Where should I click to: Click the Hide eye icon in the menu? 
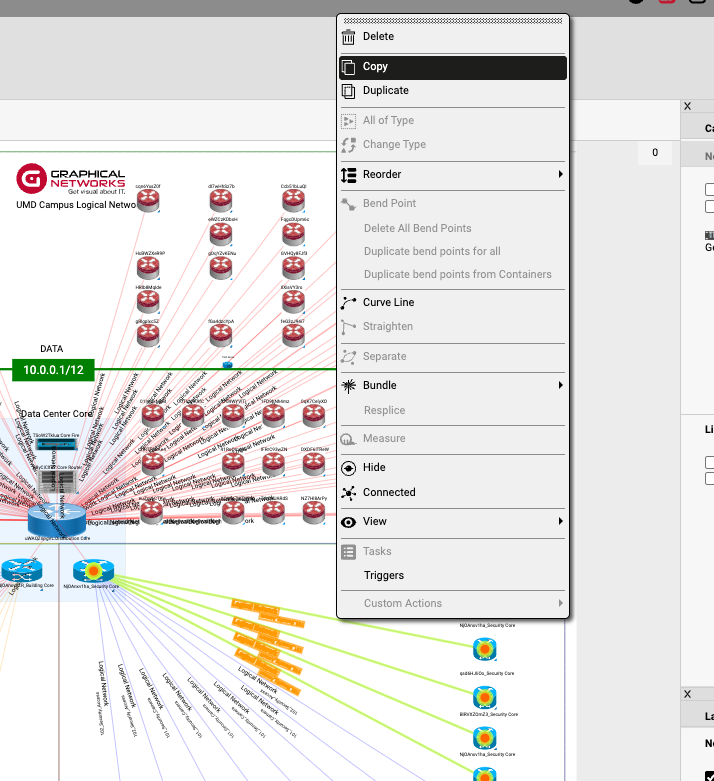tap(348, 468)
